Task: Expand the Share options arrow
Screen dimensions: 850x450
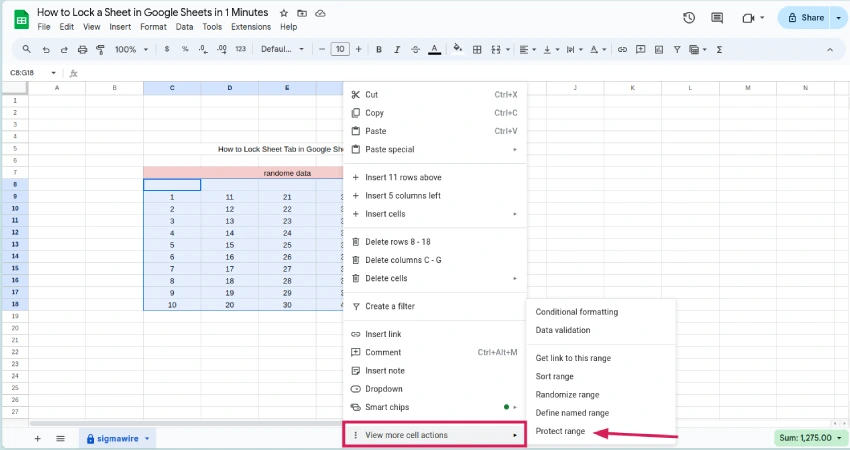Action: (839, 18)
